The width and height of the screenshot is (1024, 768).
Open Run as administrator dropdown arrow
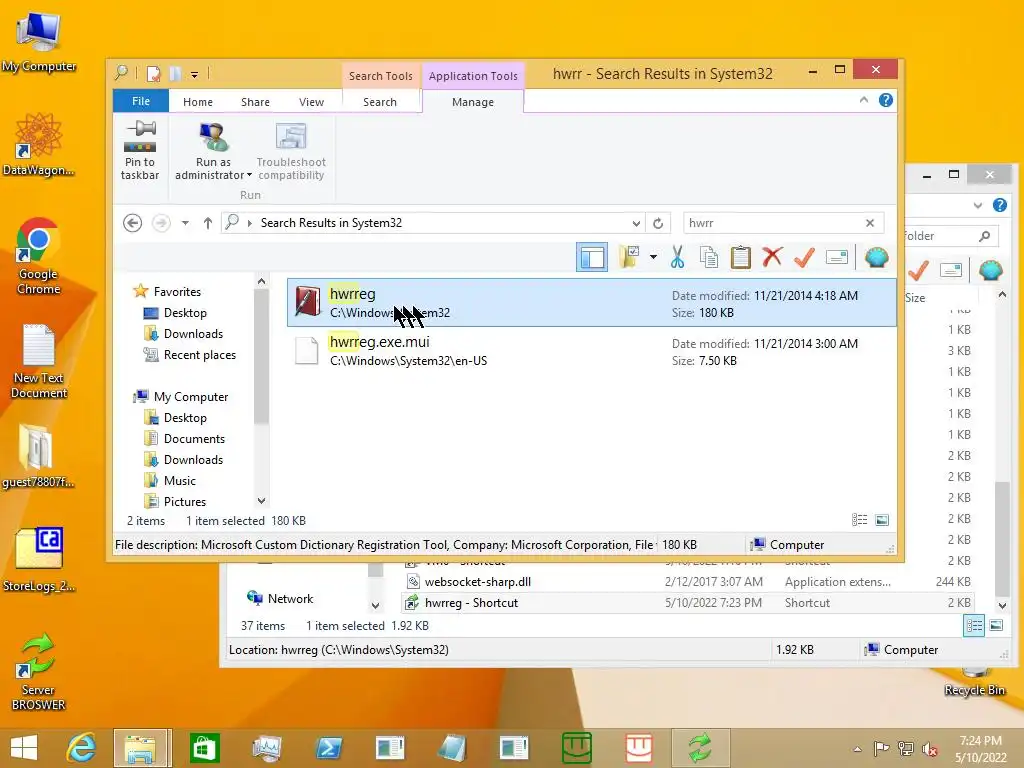tap(249, 175)
